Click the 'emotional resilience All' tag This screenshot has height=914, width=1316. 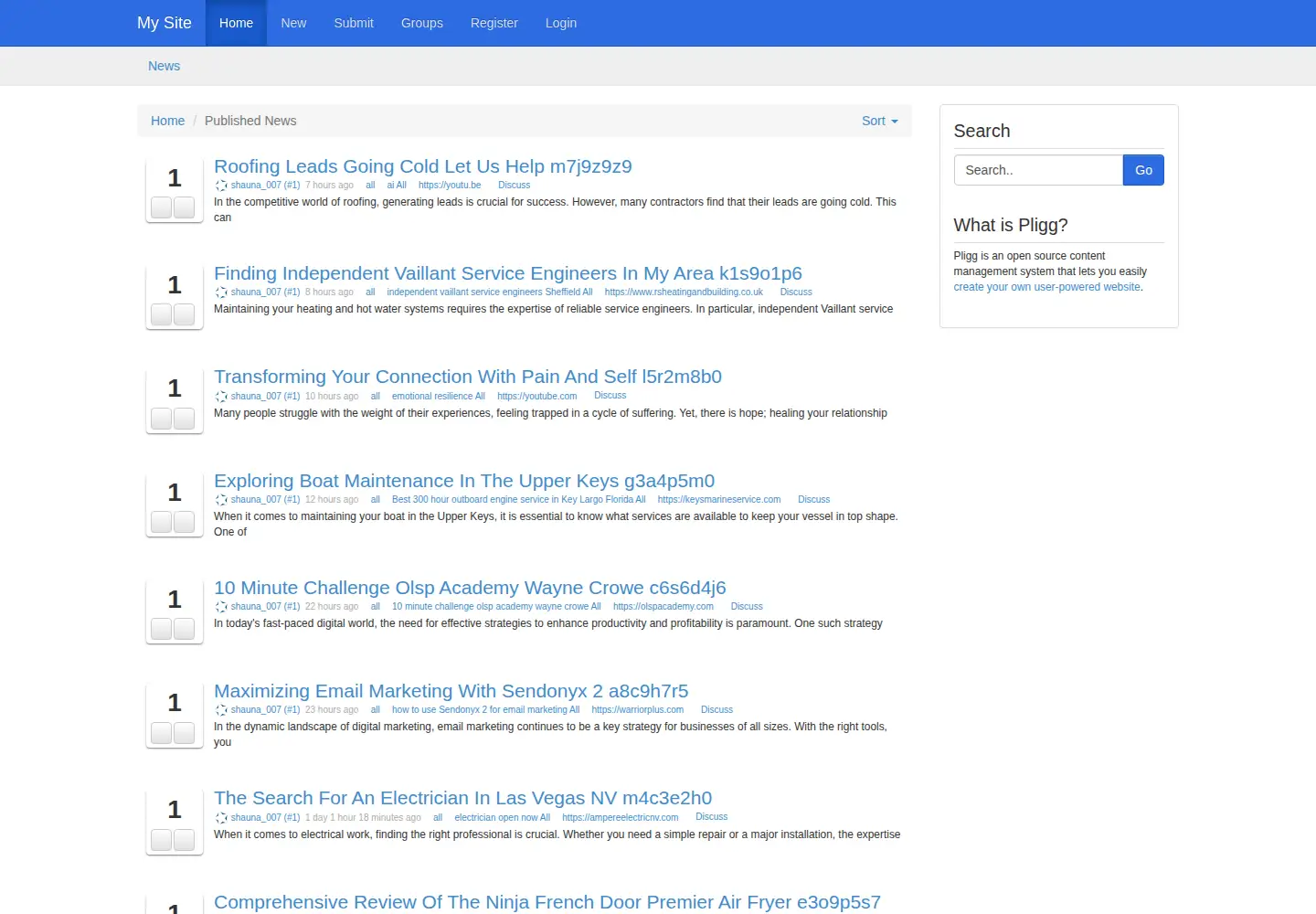tap(439, 397)
